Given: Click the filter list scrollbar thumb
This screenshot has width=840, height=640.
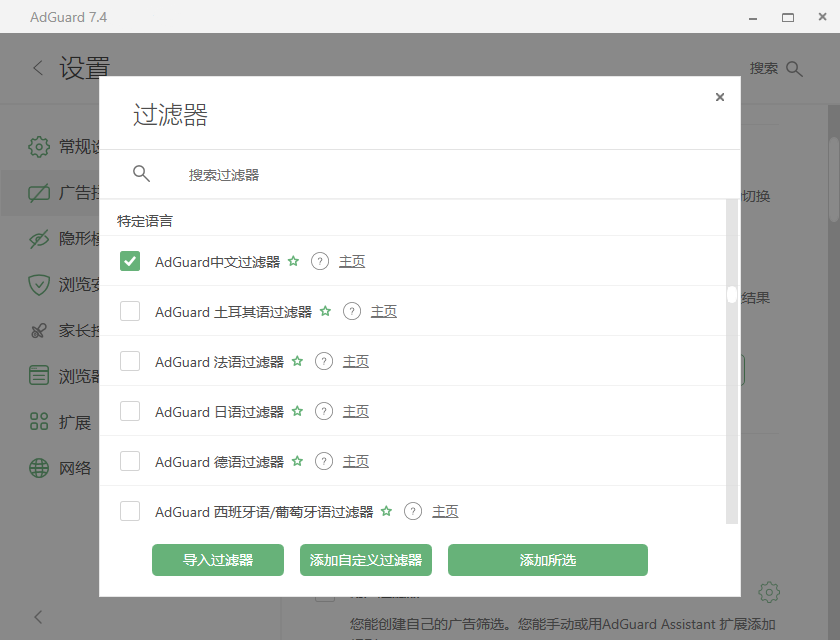Looking at the screenshot, I should pos(732,295).
